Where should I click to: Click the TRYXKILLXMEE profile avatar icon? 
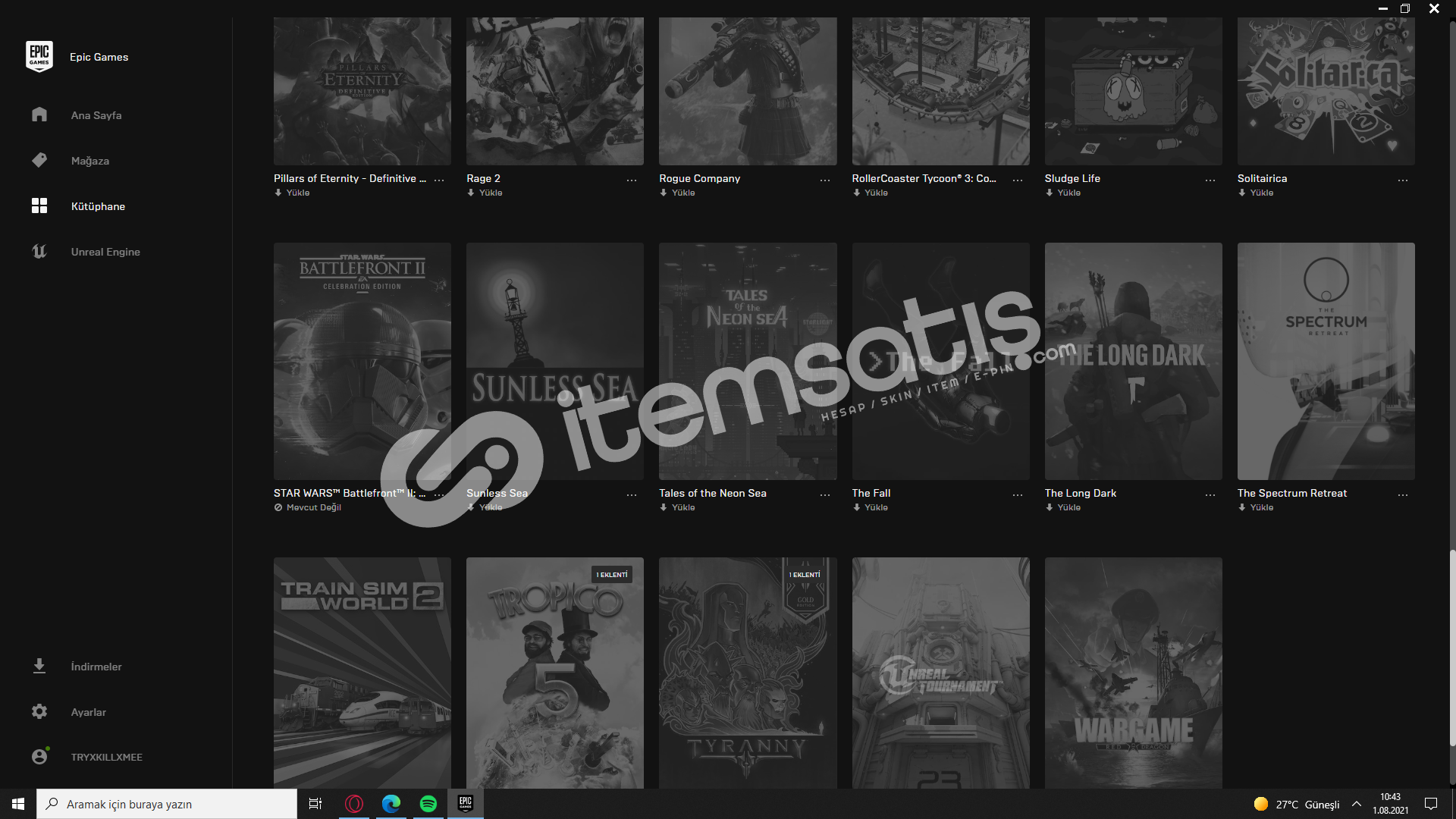[x=39, y=757]
